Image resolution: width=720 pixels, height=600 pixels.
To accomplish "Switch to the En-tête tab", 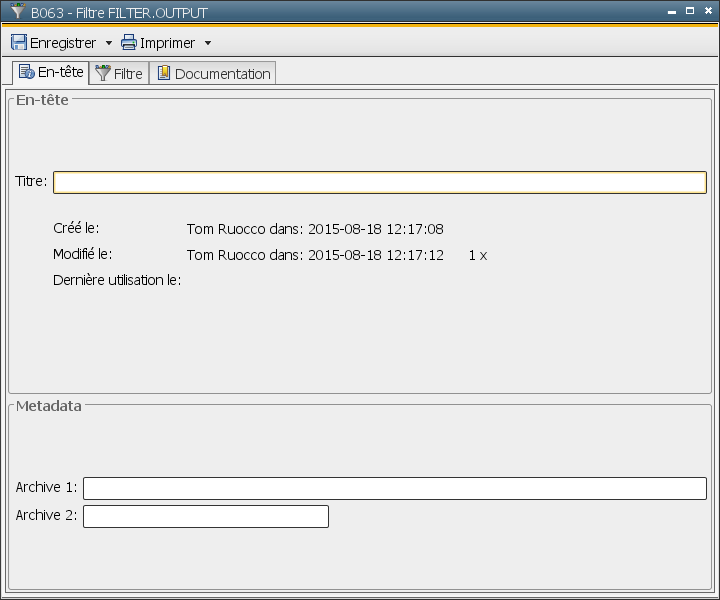I will point(51,73).
